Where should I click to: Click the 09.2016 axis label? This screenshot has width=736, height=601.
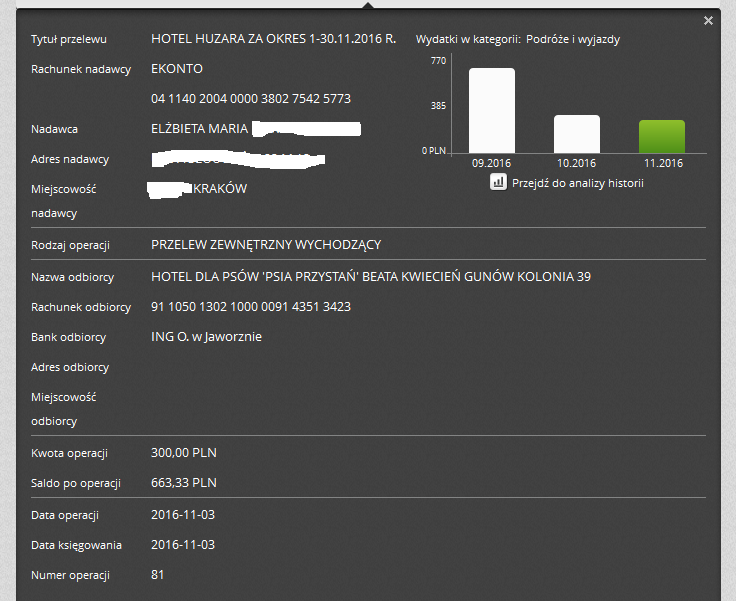[x=492, y=163]
